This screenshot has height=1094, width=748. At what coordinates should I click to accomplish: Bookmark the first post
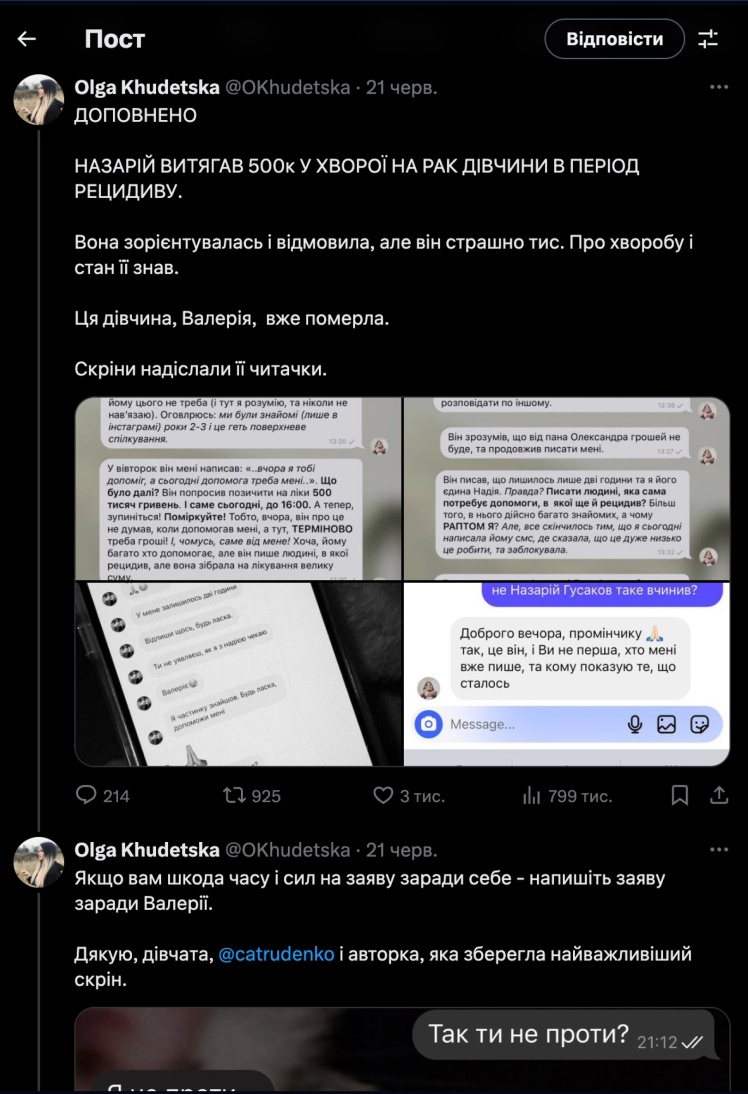click(680, 795)
